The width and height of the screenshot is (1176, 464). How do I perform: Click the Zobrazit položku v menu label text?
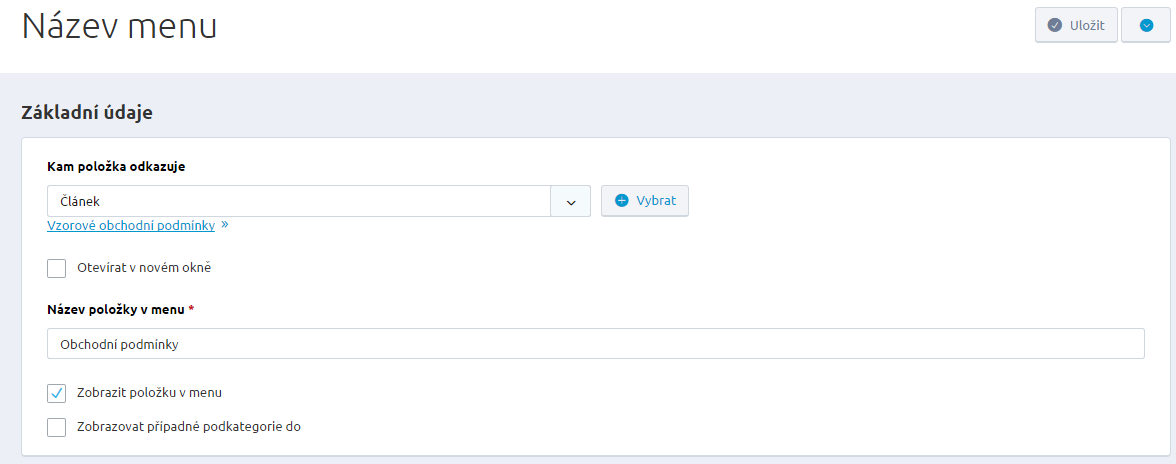click(x=156, y=392)
